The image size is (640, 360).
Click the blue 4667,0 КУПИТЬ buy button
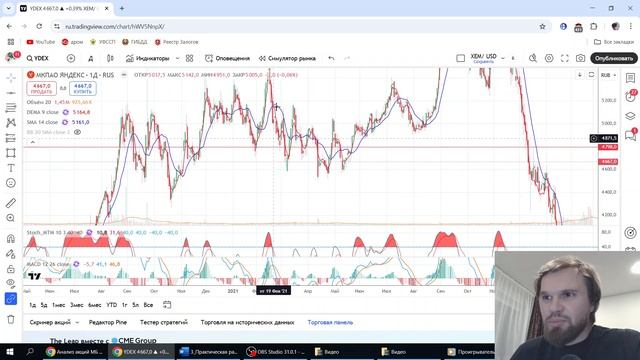(x=83, y=89)
